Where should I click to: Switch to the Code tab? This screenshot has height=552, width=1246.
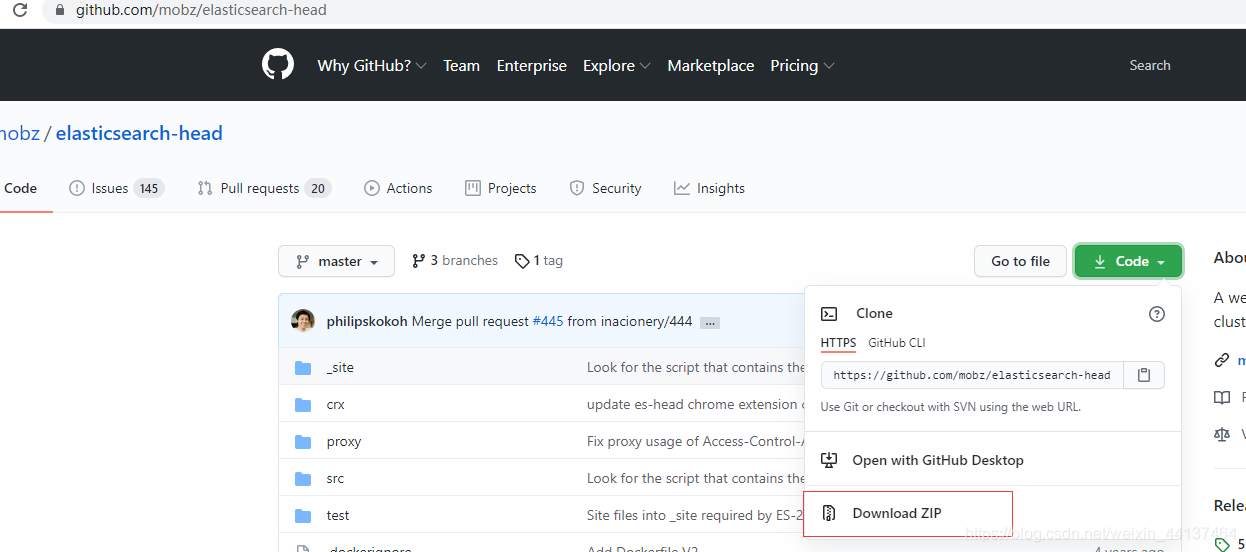[x=20, y=188]
